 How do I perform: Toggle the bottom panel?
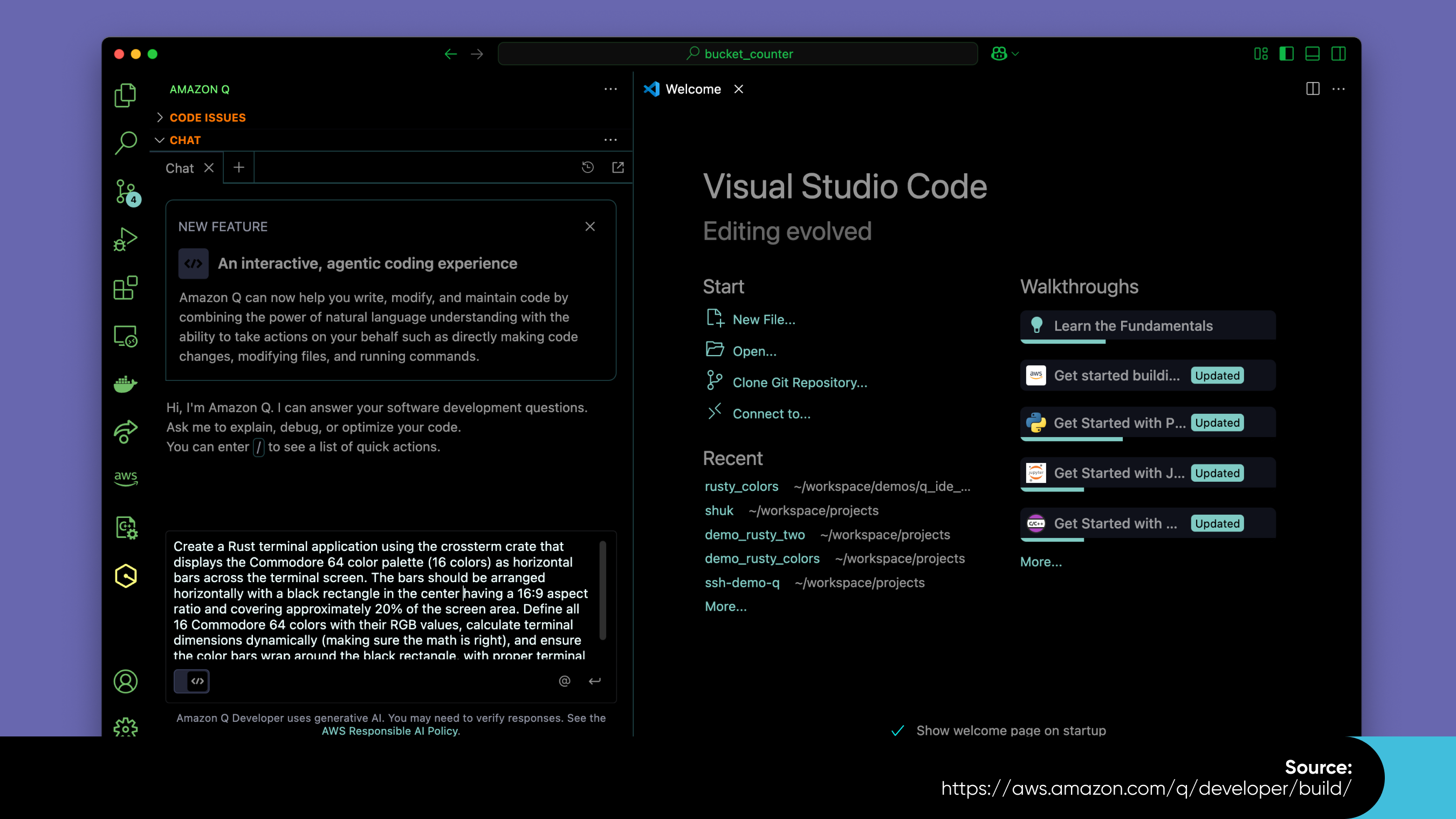1313,54
